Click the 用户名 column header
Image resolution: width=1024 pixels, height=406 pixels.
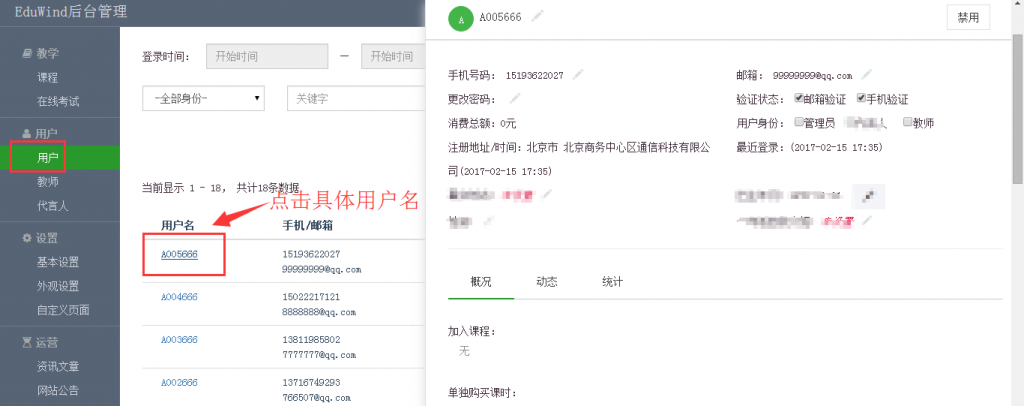tap(178, 225)
